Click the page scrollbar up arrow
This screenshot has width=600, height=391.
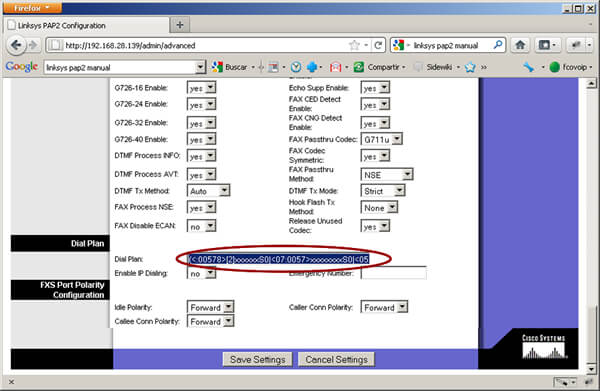point(591,83)
